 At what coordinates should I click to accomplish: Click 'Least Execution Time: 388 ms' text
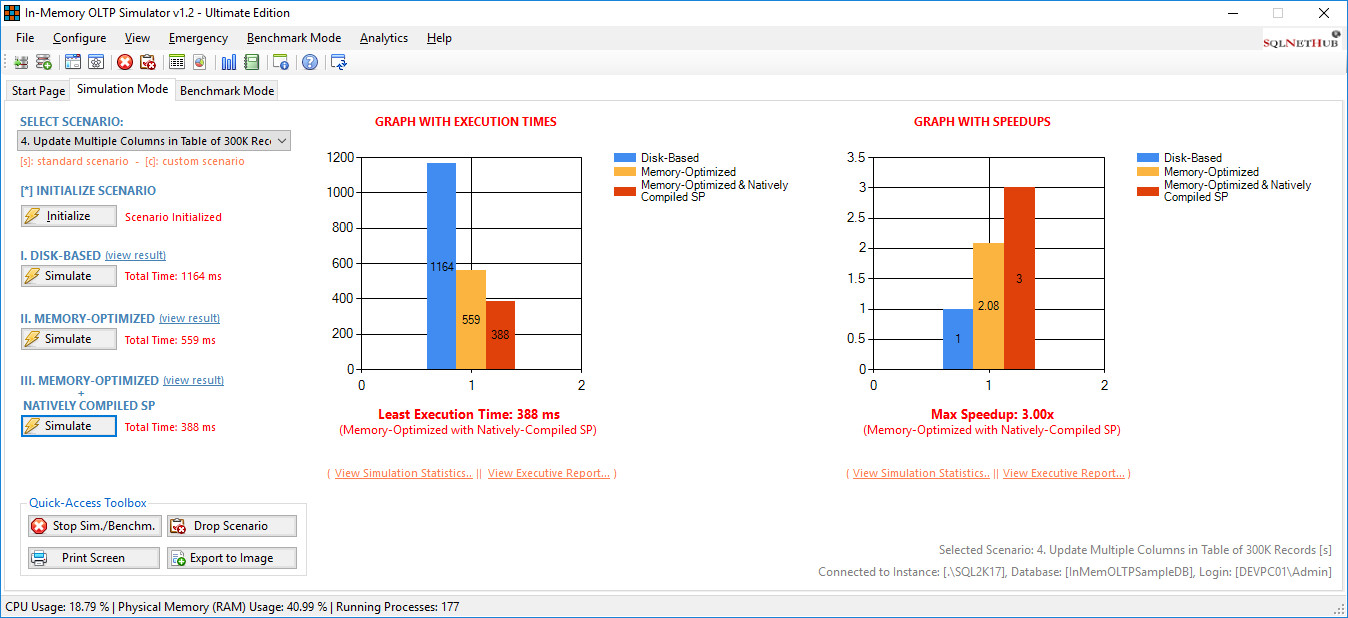[469, 414]
